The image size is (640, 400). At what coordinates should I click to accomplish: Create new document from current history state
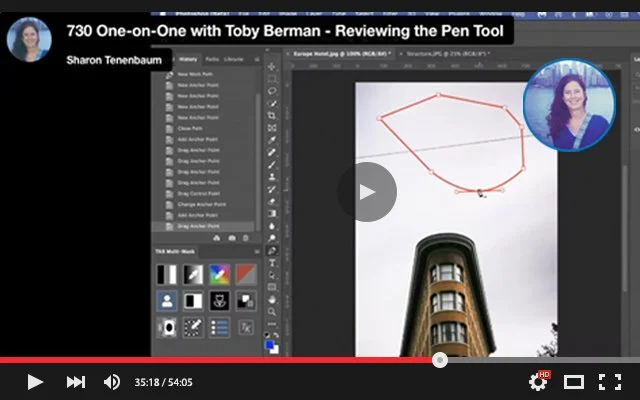coord(217,238)
